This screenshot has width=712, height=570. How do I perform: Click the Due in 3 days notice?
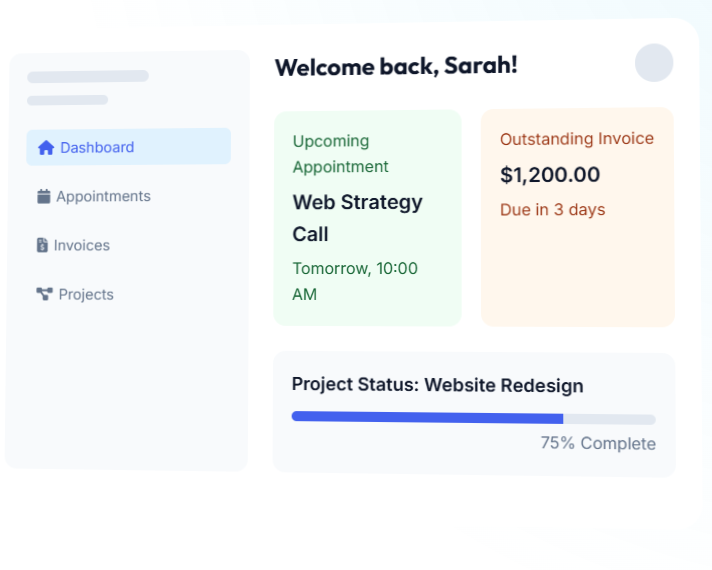(x=552, y=210)
